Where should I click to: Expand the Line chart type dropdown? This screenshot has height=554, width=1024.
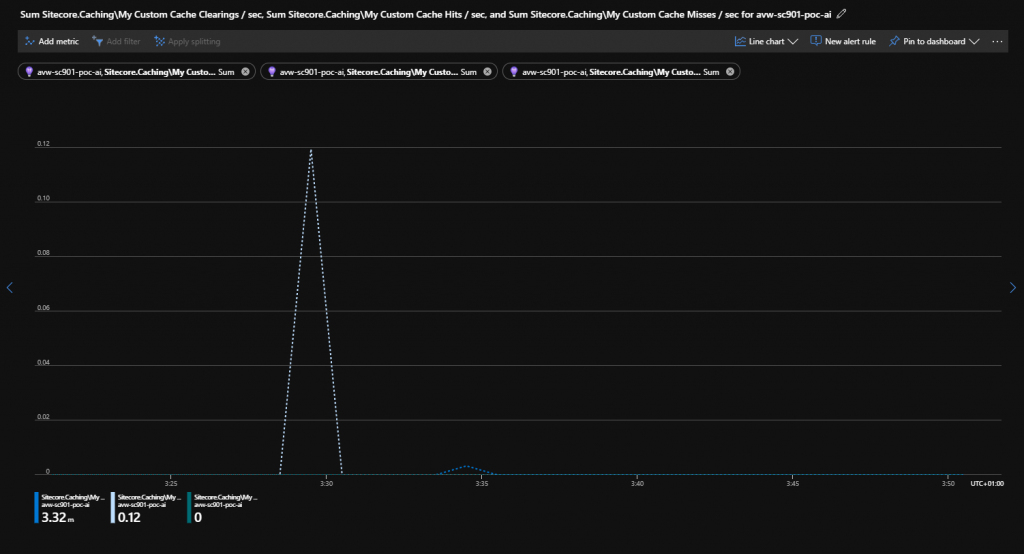[765, 42]
